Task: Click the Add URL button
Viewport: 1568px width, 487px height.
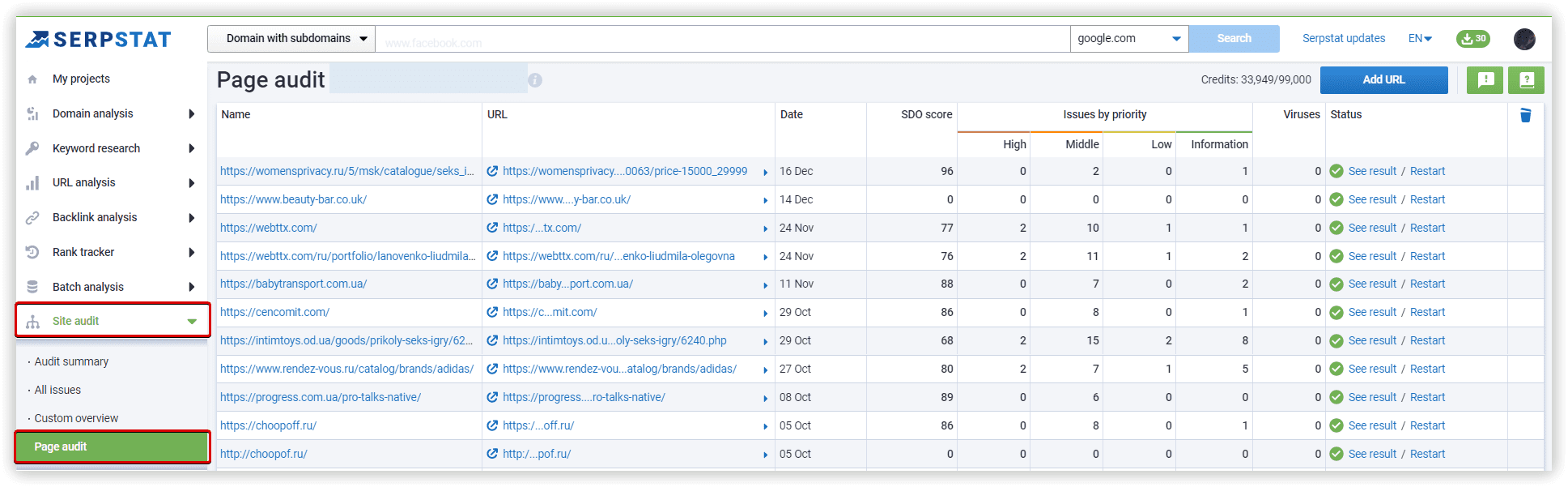Action: 1383,79
